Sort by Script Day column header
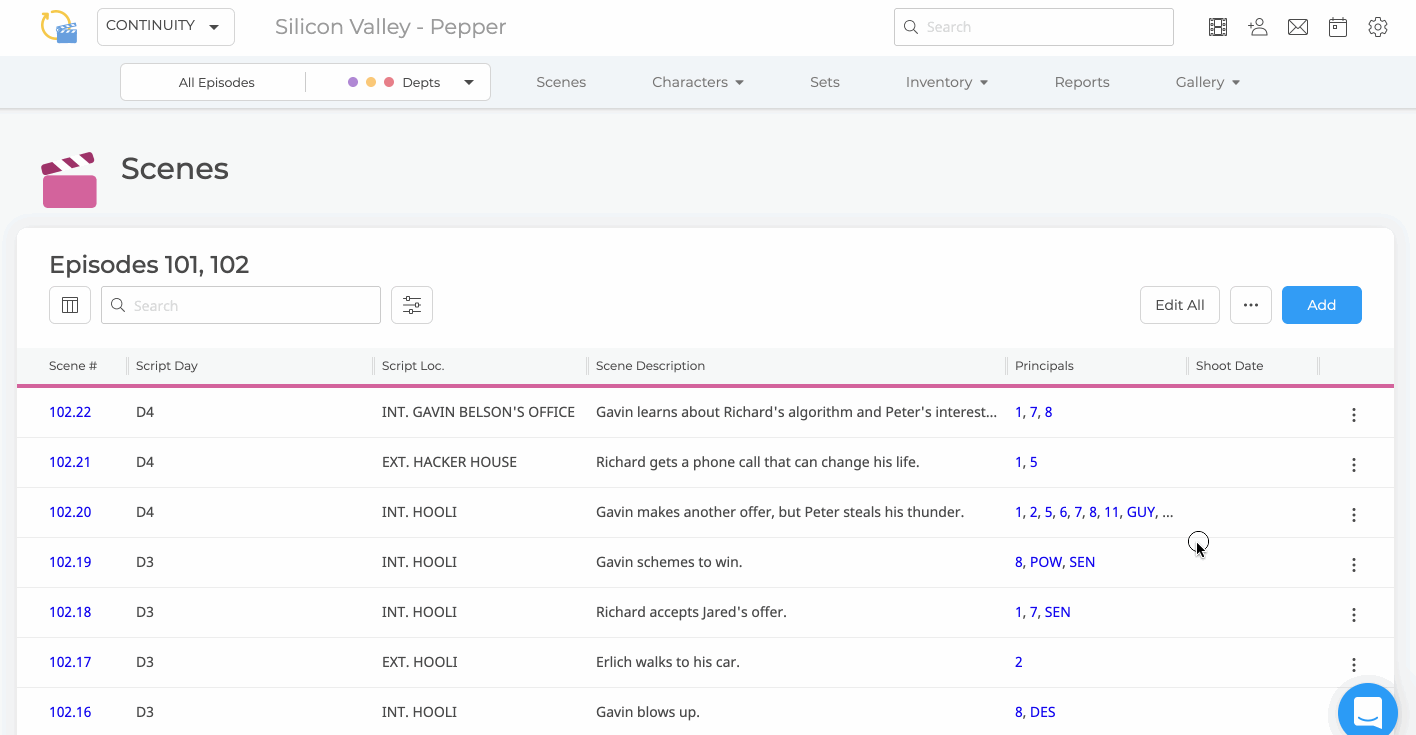 pyautogui.click(x=167, y=366)
